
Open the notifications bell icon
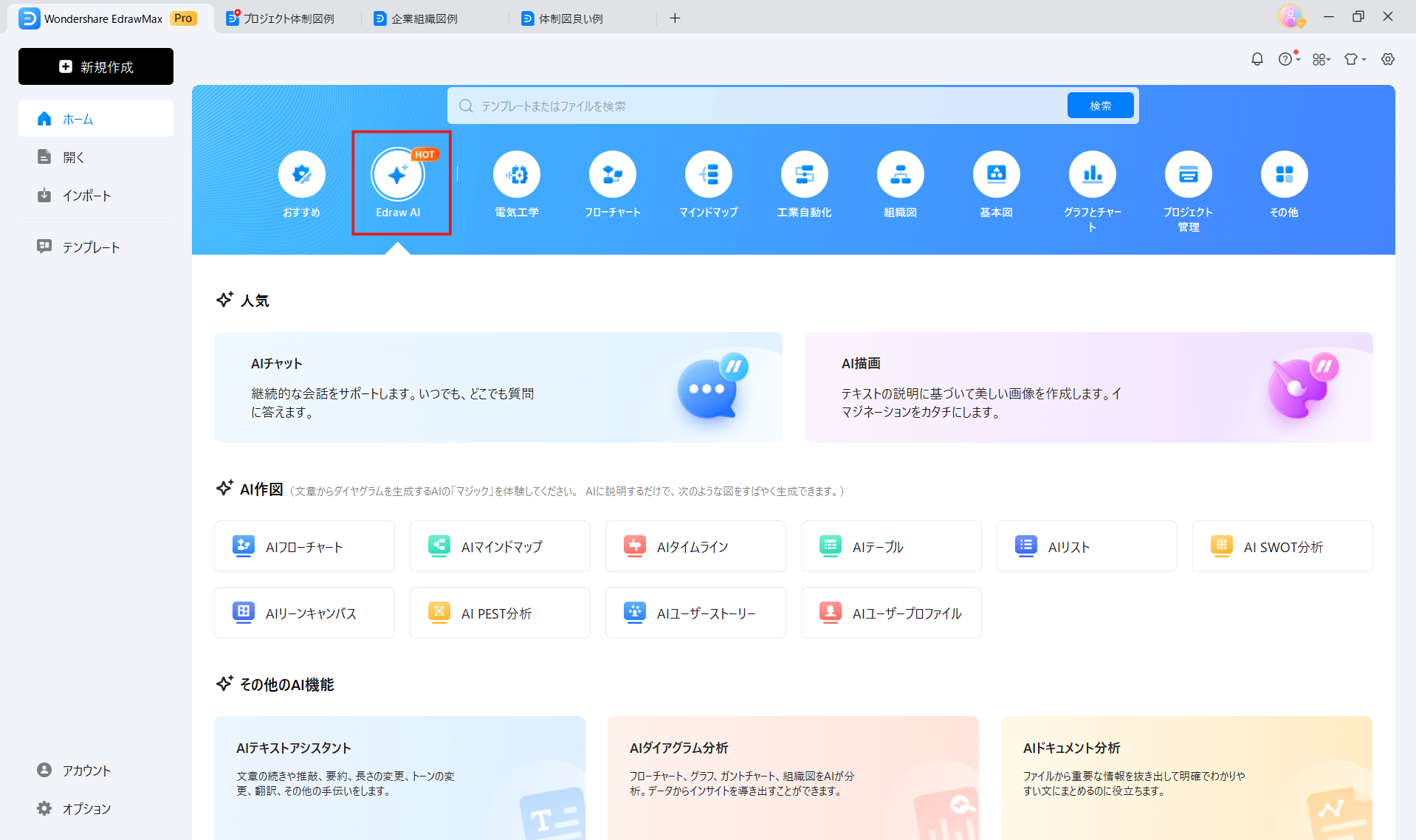1257,59
